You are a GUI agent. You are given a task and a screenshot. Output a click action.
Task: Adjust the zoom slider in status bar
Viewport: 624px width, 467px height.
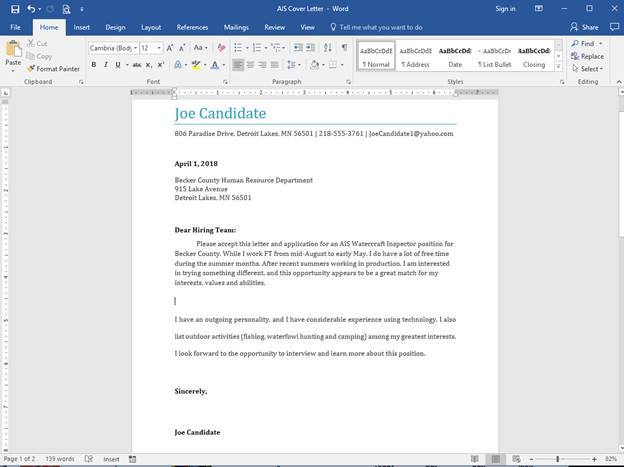567,459
